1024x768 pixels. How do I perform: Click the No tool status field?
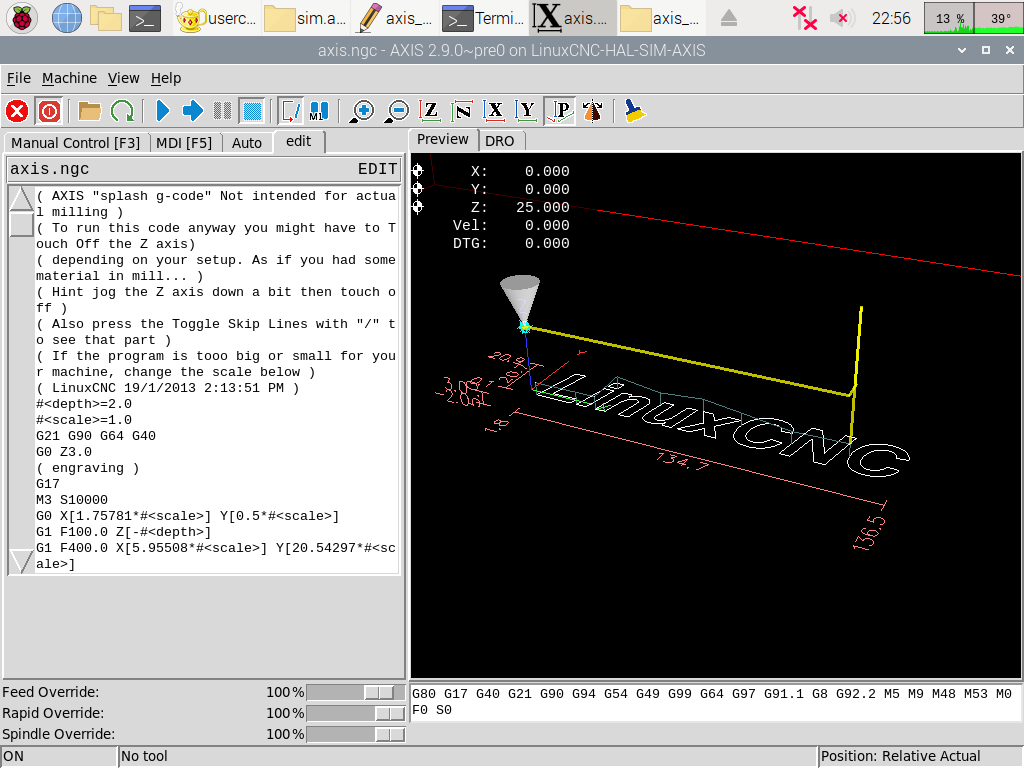(468, 756)
